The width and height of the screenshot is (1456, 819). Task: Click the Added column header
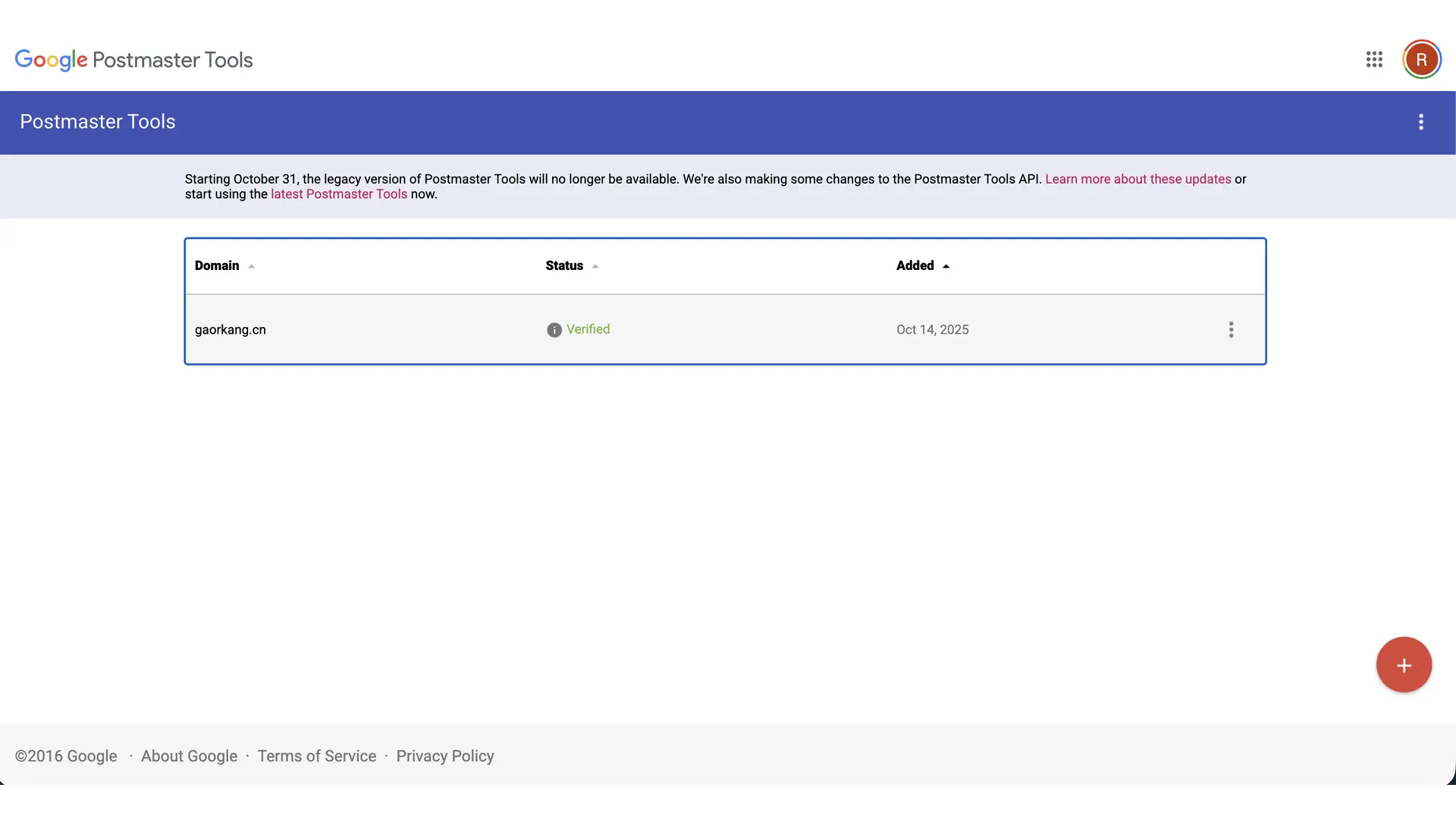915,265
